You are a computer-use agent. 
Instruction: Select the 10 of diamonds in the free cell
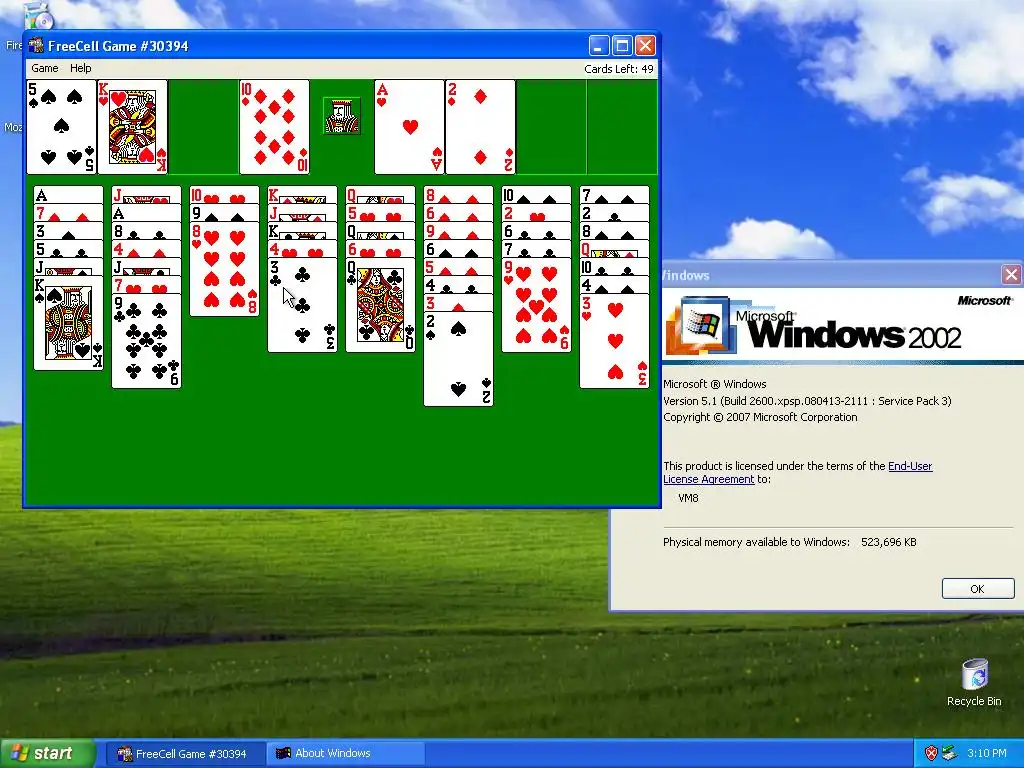(274, 127)
